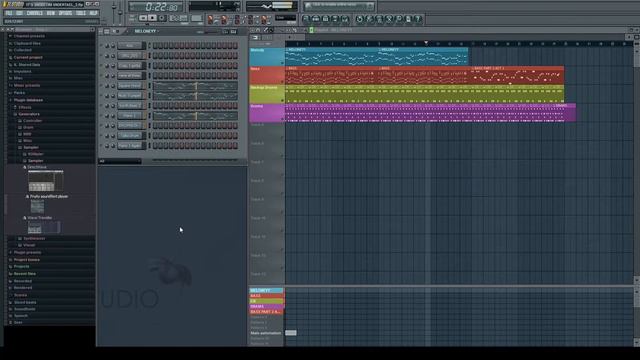Select the Sliced beats browser entry
Image resolution: width=640 pixels, height=360 pixels.
pyautogui.click(x=25, y=302)
